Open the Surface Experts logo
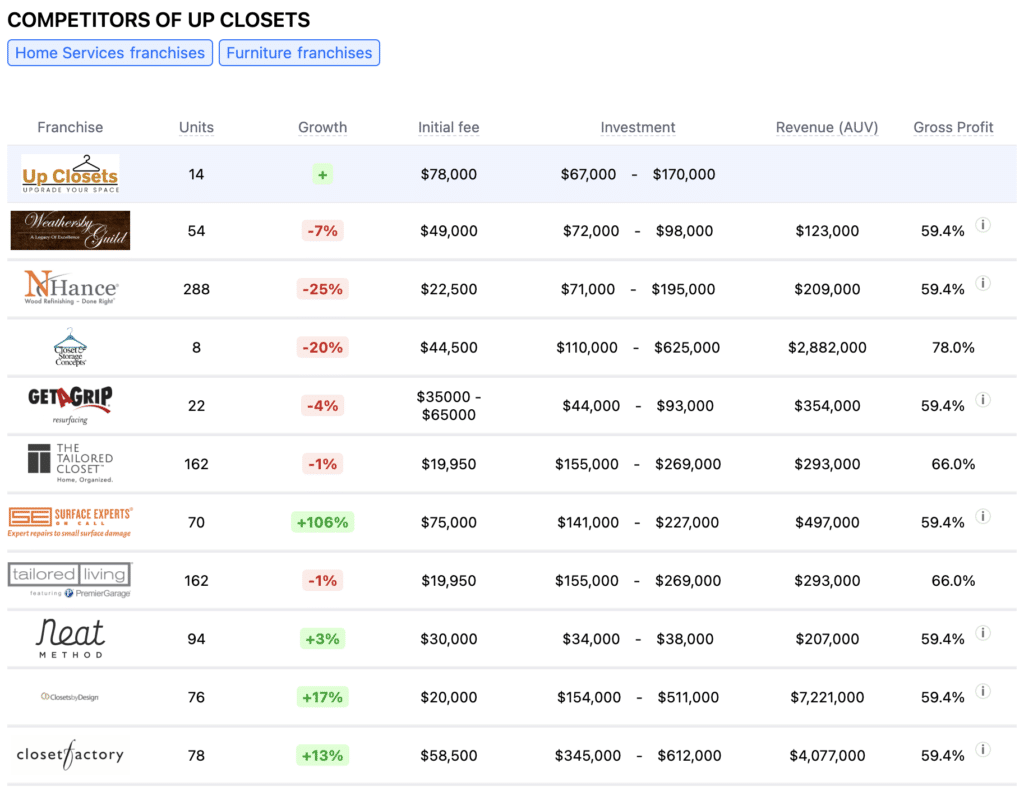 (x=70, y=522)
